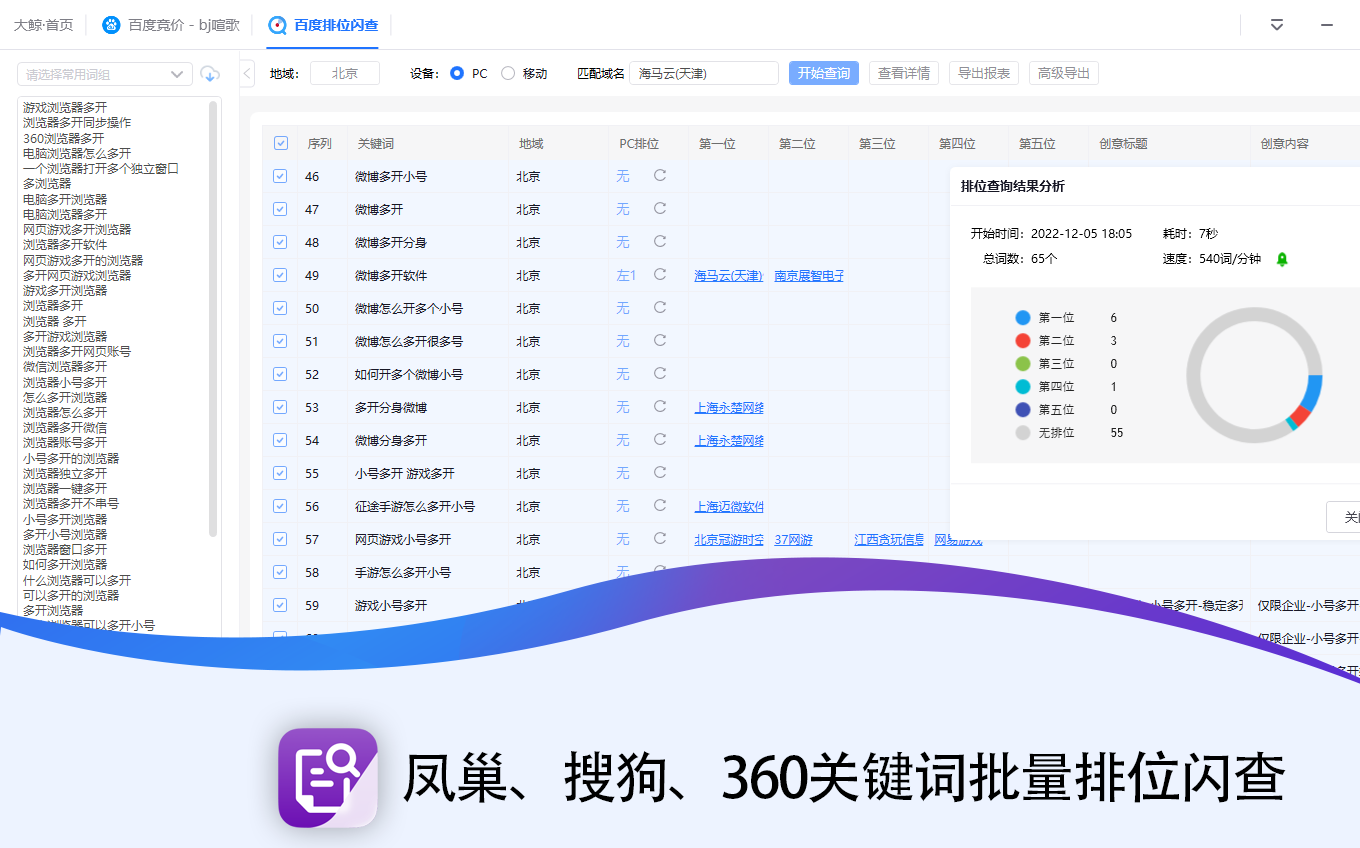The image size is (1360, 848).
Task: Uncheck the checkbox for row 52
Action: pyautogui.click(x=280, y=374)
